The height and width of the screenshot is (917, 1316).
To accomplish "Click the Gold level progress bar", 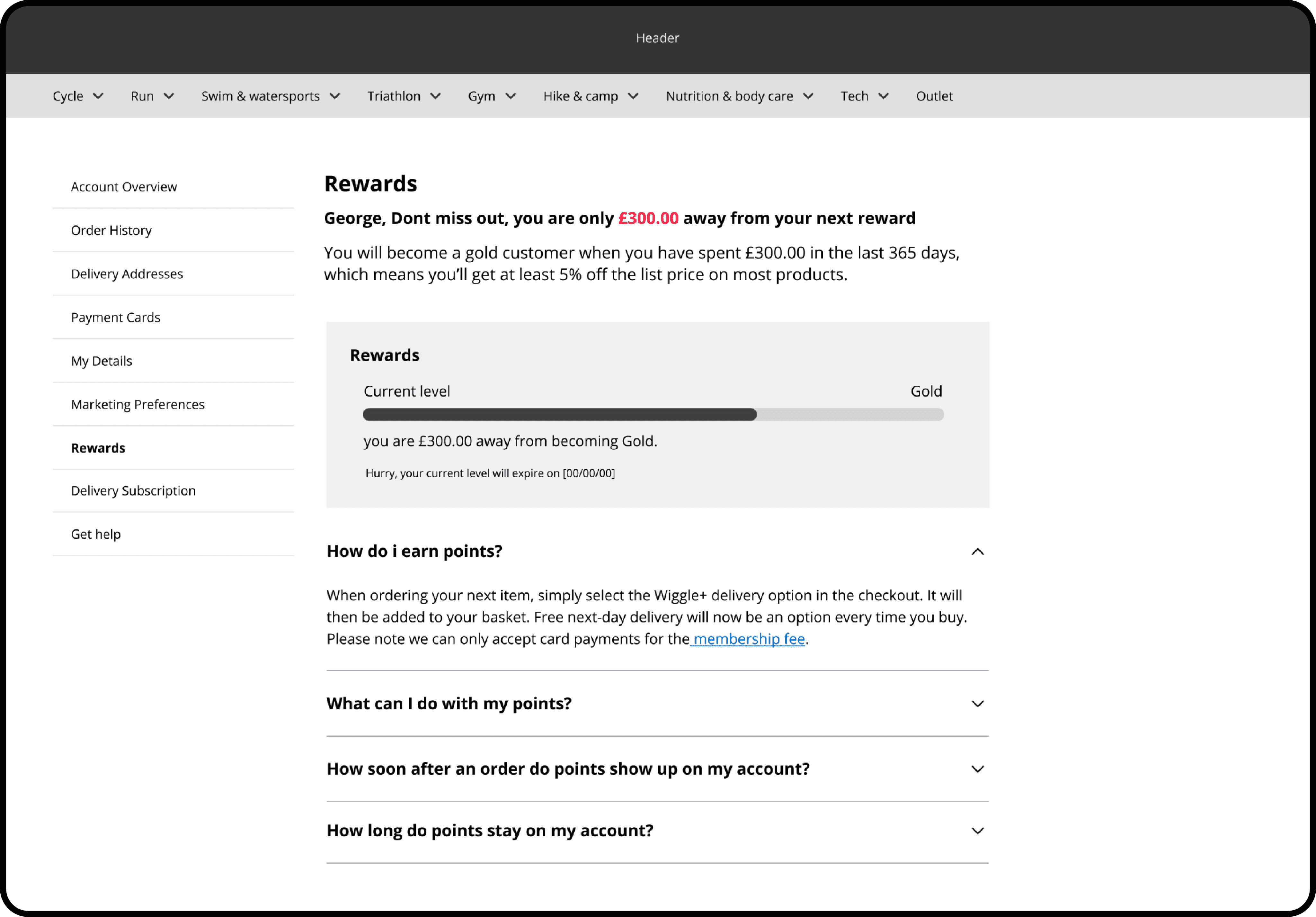I will point(653,415).
